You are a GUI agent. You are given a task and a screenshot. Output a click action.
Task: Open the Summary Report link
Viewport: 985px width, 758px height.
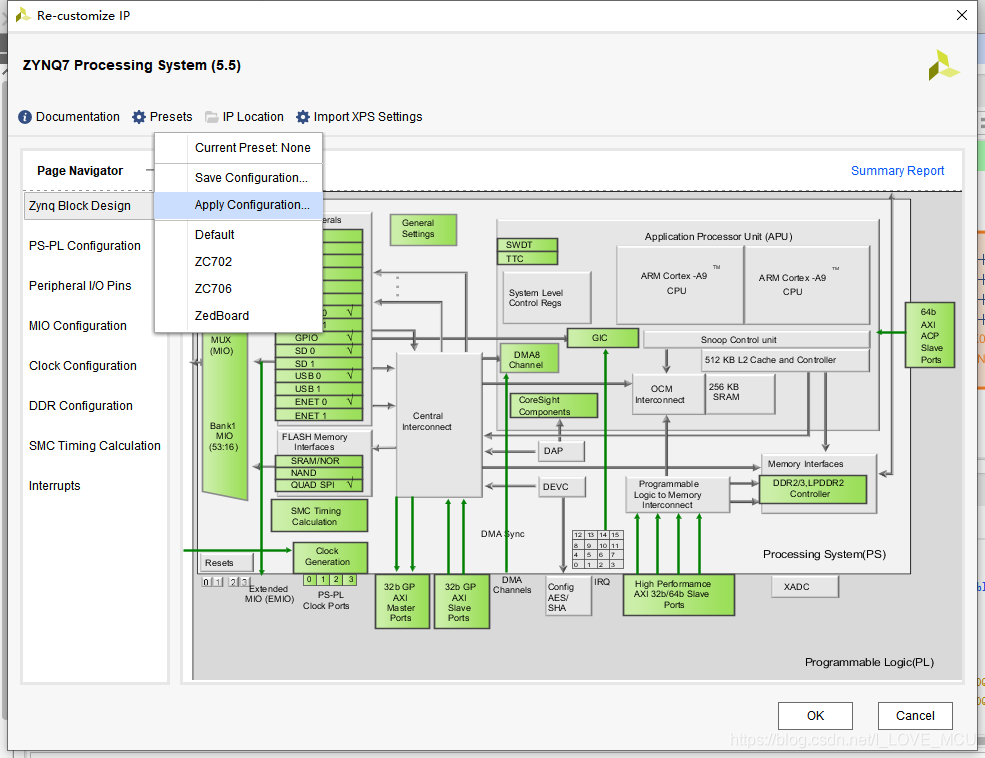click(x=897, y=171)
